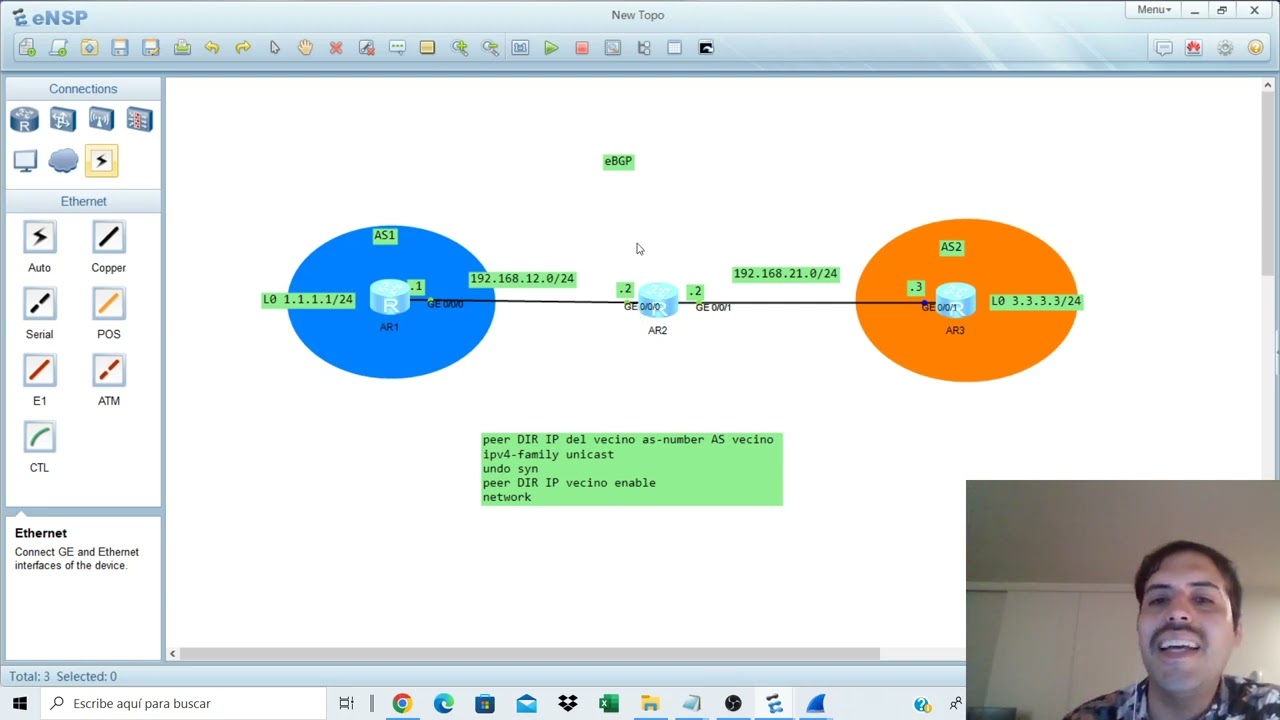Image resolution: width=1280 pixels, height=720 pixels.
Task: Open Google Chrome from the taskbar
Action: click(402, 704)
